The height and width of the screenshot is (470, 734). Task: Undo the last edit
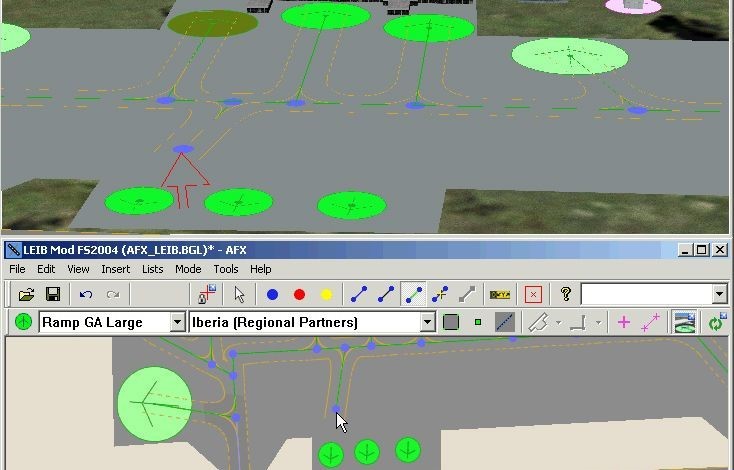86,295
